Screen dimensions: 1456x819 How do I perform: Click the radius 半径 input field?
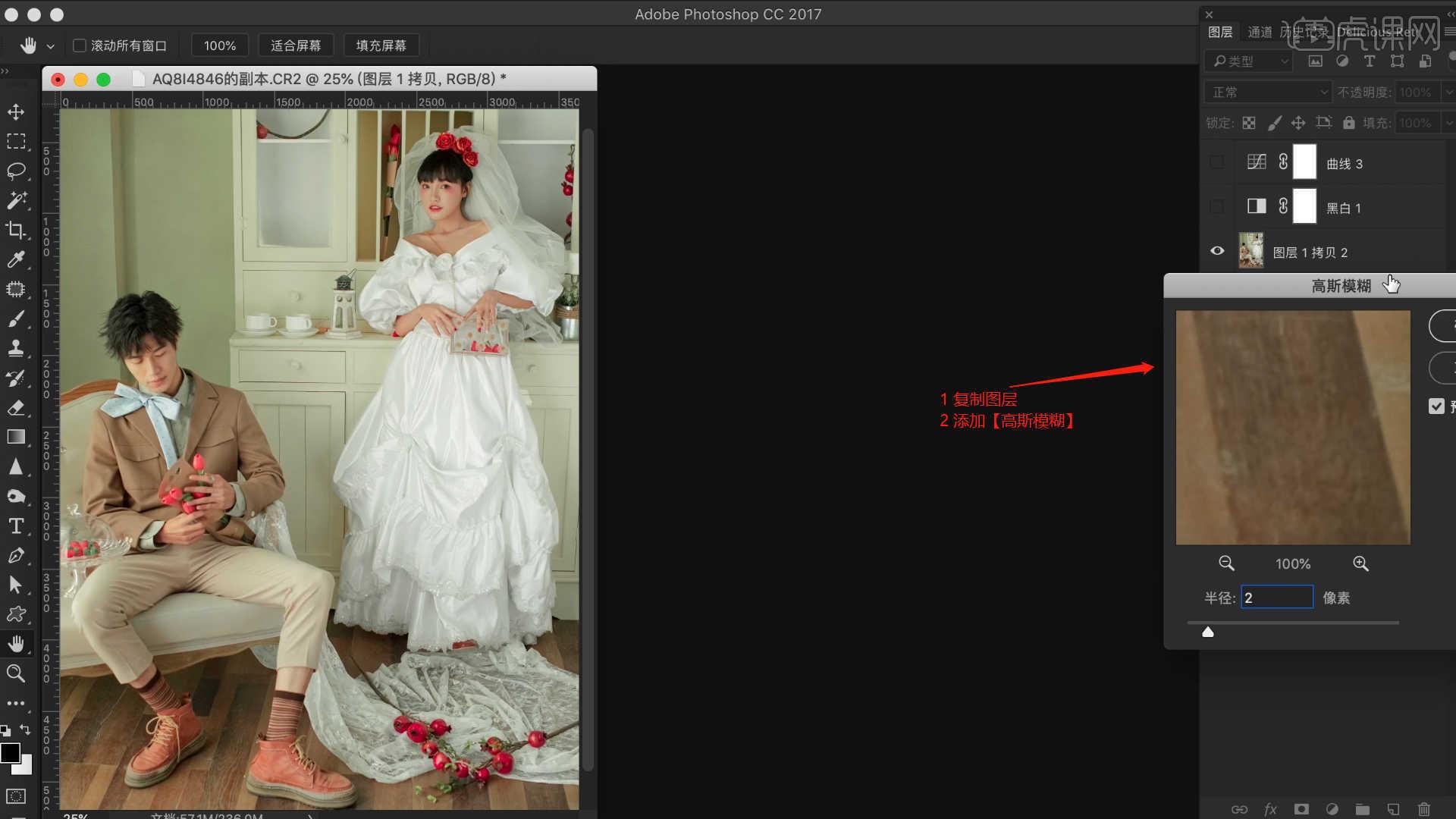click(x=1277, y=598)
